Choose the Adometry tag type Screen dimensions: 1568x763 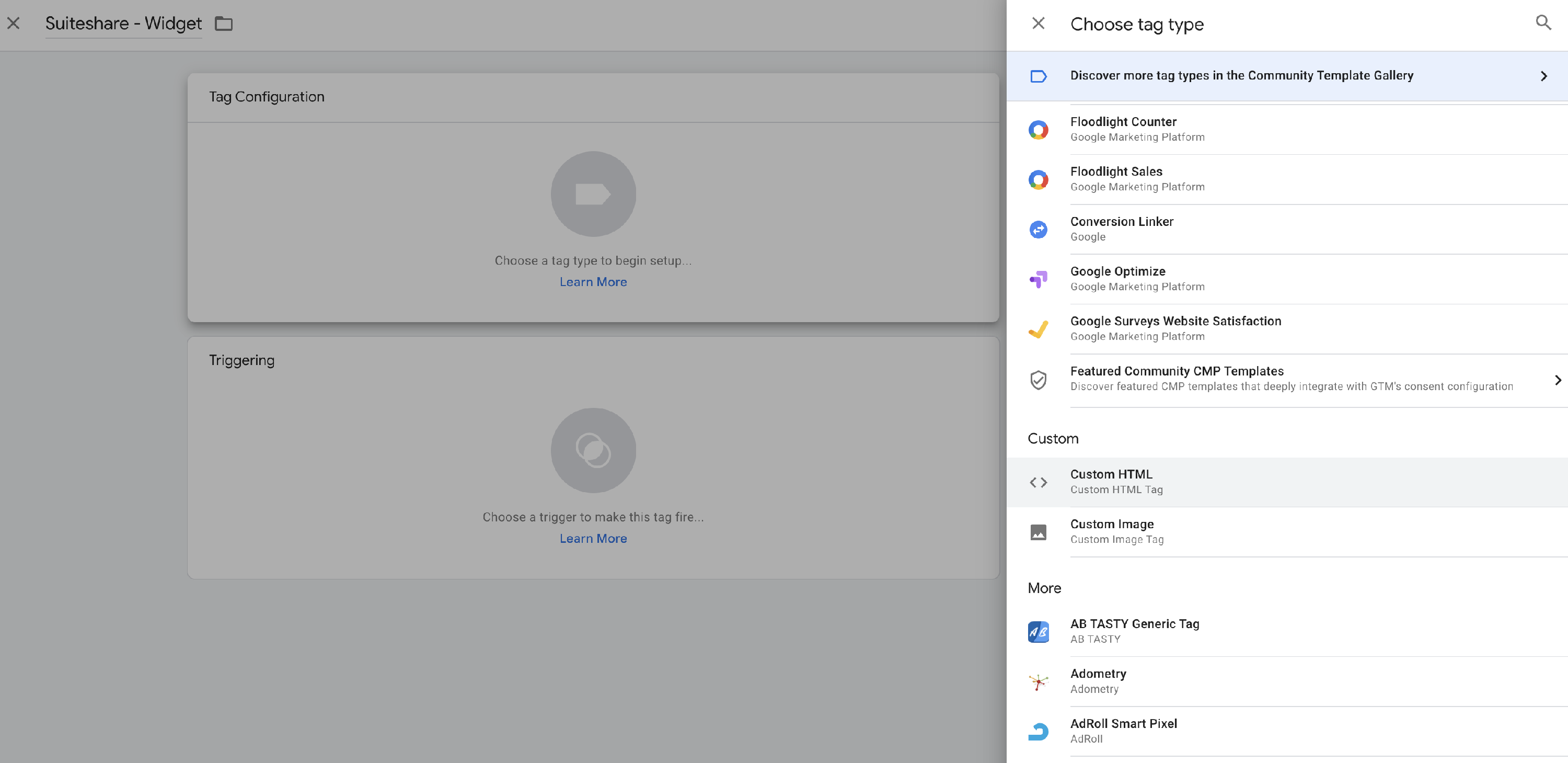tap(1098, 681)
